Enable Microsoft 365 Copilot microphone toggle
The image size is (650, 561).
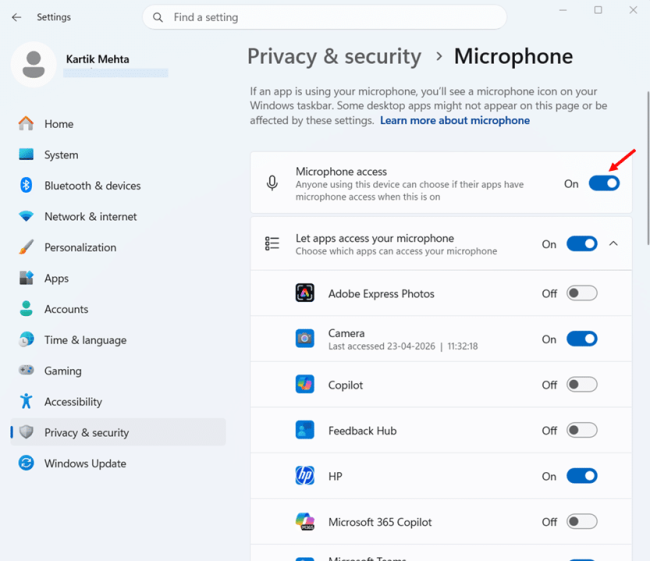tap(582, 521)
